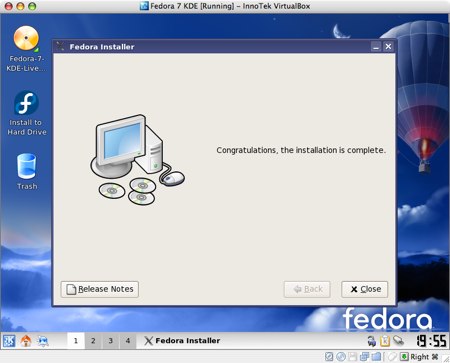
Task: Click the VirtualBox window title text
Action: [230, 6]
